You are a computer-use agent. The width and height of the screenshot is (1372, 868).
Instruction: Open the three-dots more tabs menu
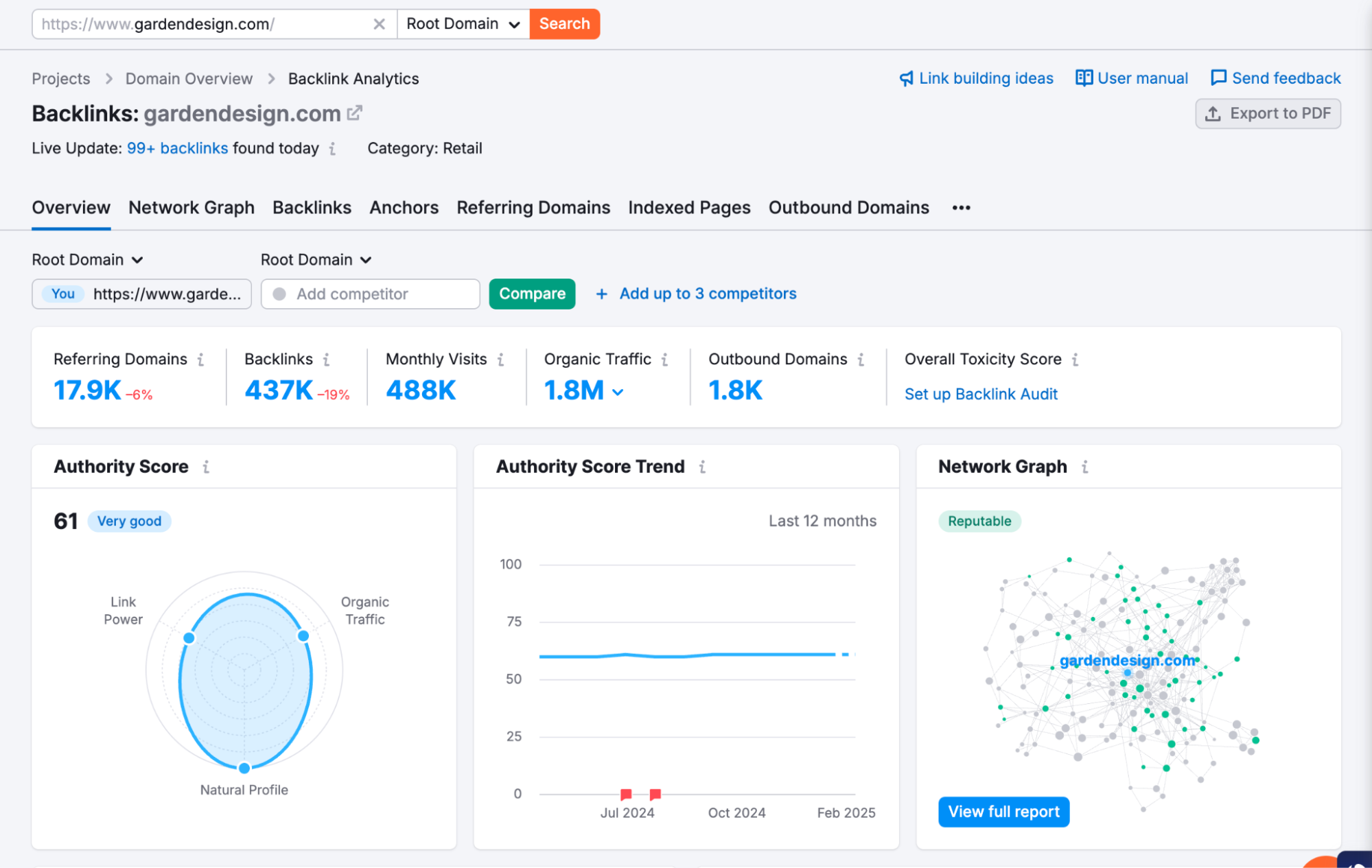click(x=961, y=208)
